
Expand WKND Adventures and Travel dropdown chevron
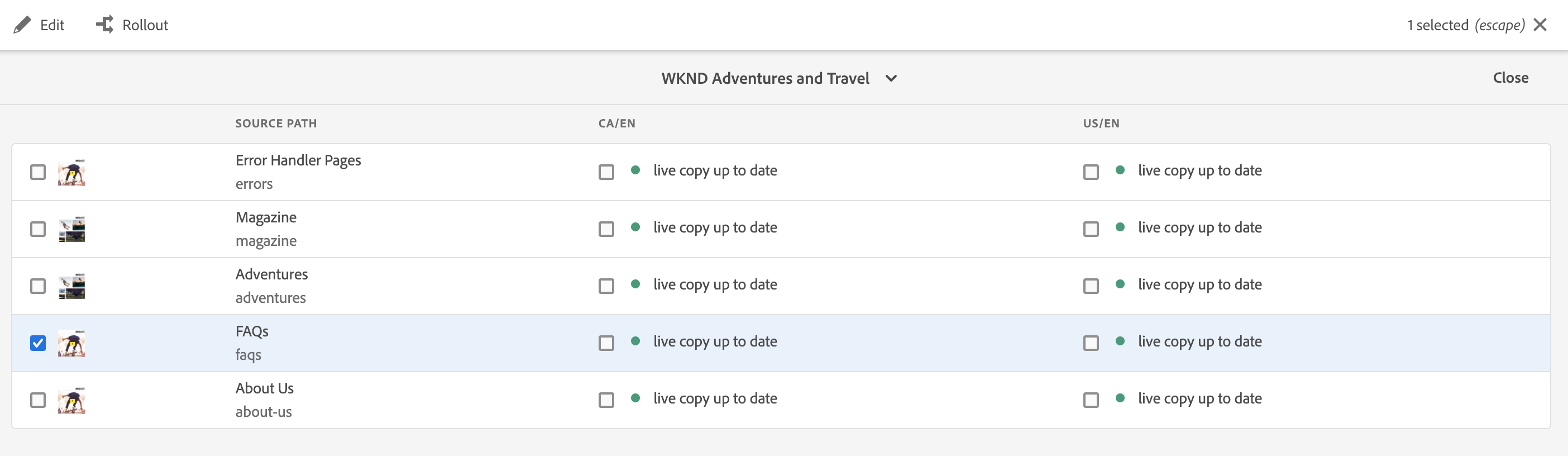pos(891,79)
